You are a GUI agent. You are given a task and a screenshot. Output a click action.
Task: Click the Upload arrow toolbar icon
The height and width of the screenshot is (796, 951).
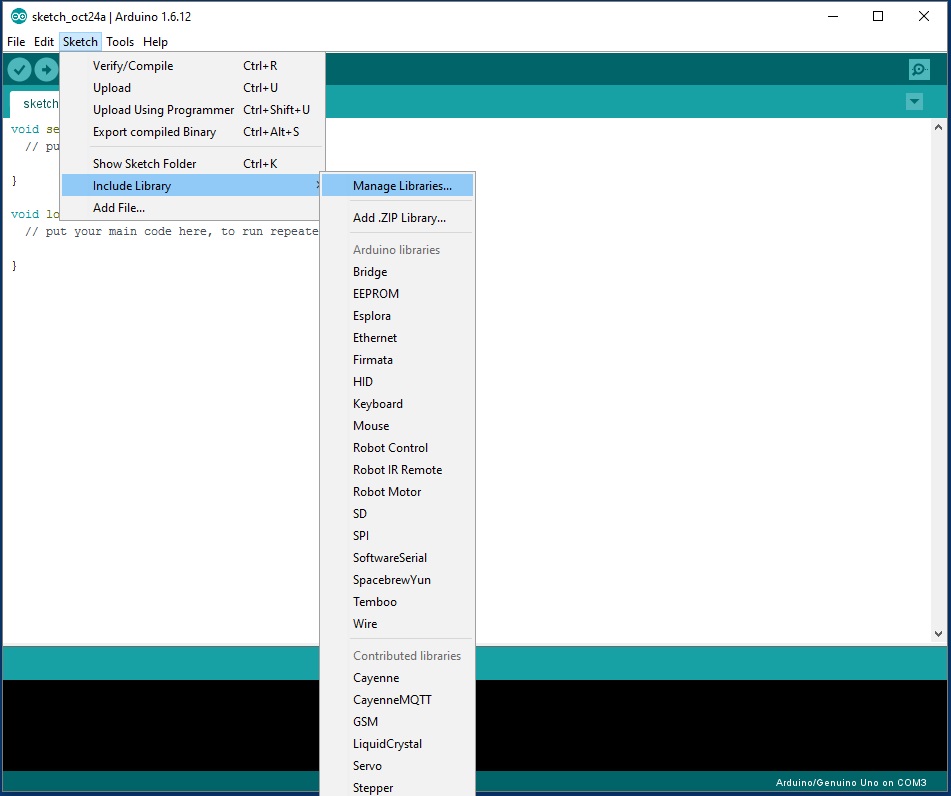[x=46, y=70]
